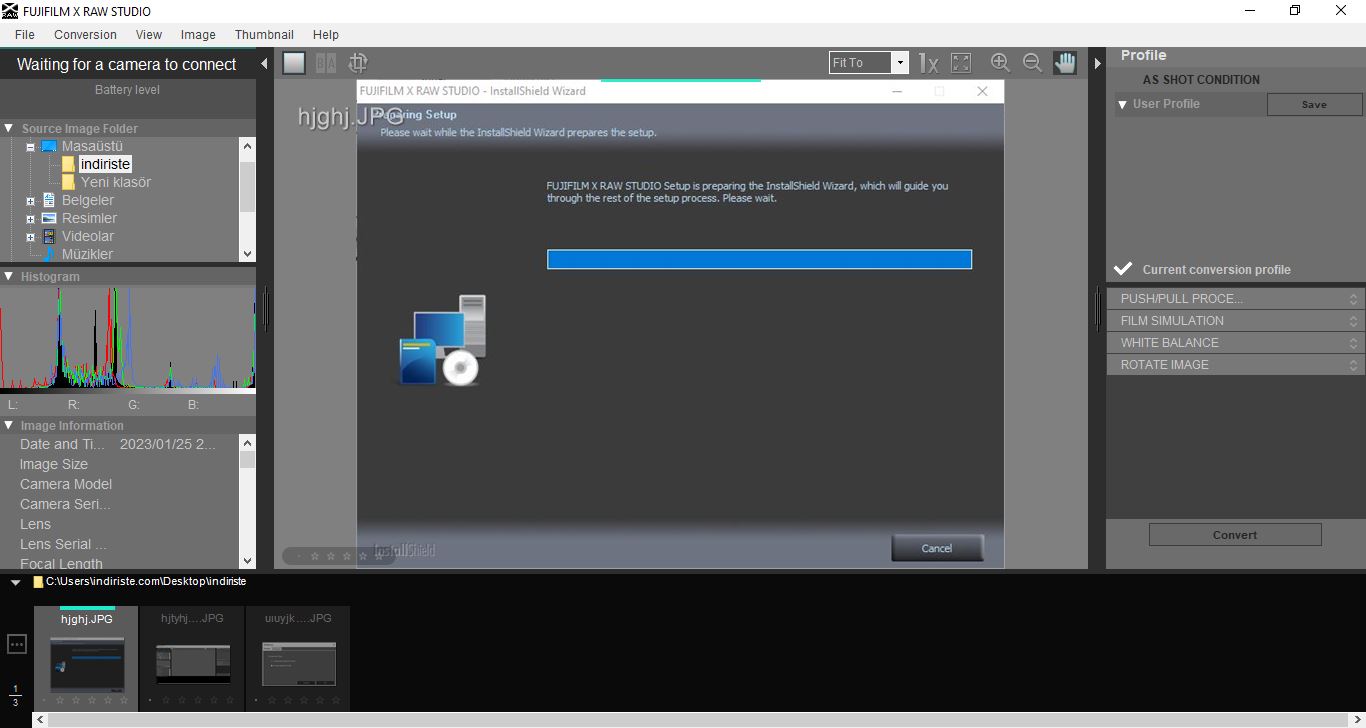1366x728 pixels.
Task: Rate uiuyjk....JPG thumbnail five stars
Action: (x=335, y=701)
